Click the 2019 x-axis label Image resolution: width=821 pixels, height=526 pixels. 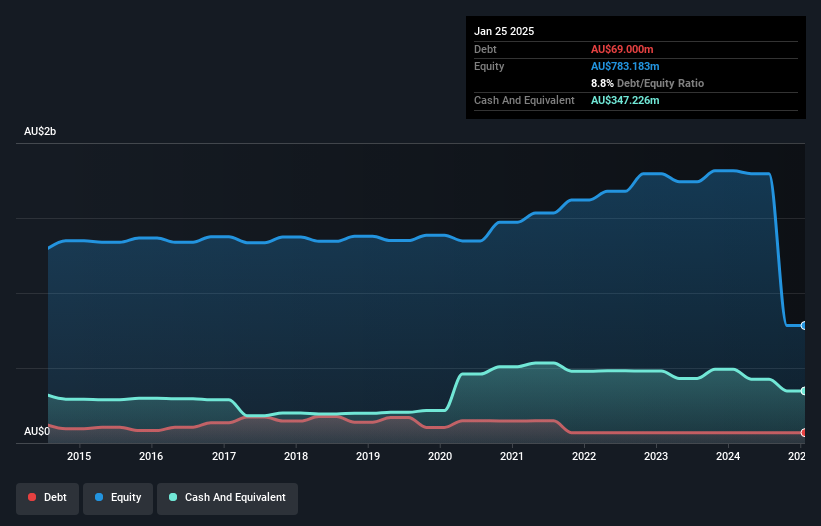[x=368, y=456]
